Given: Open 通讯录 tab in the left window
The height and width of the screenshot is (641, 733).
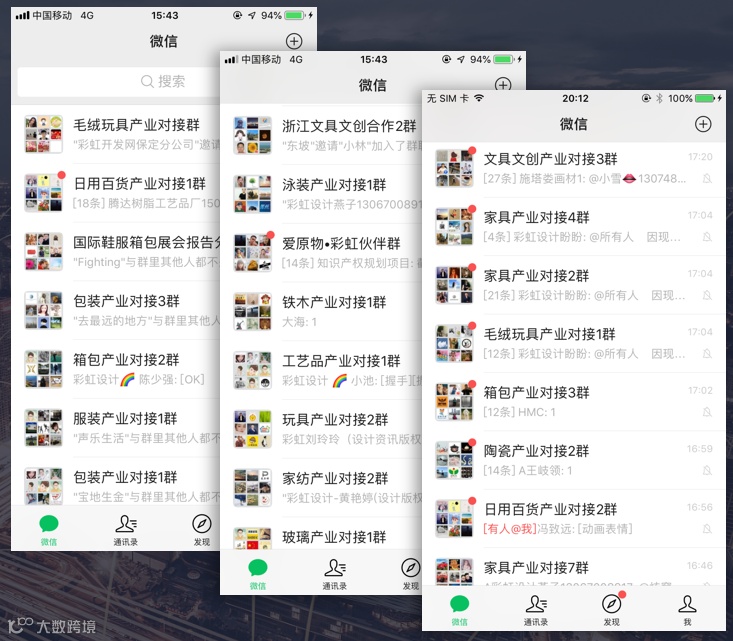Looking at the screenshot, I should point(125,530).
